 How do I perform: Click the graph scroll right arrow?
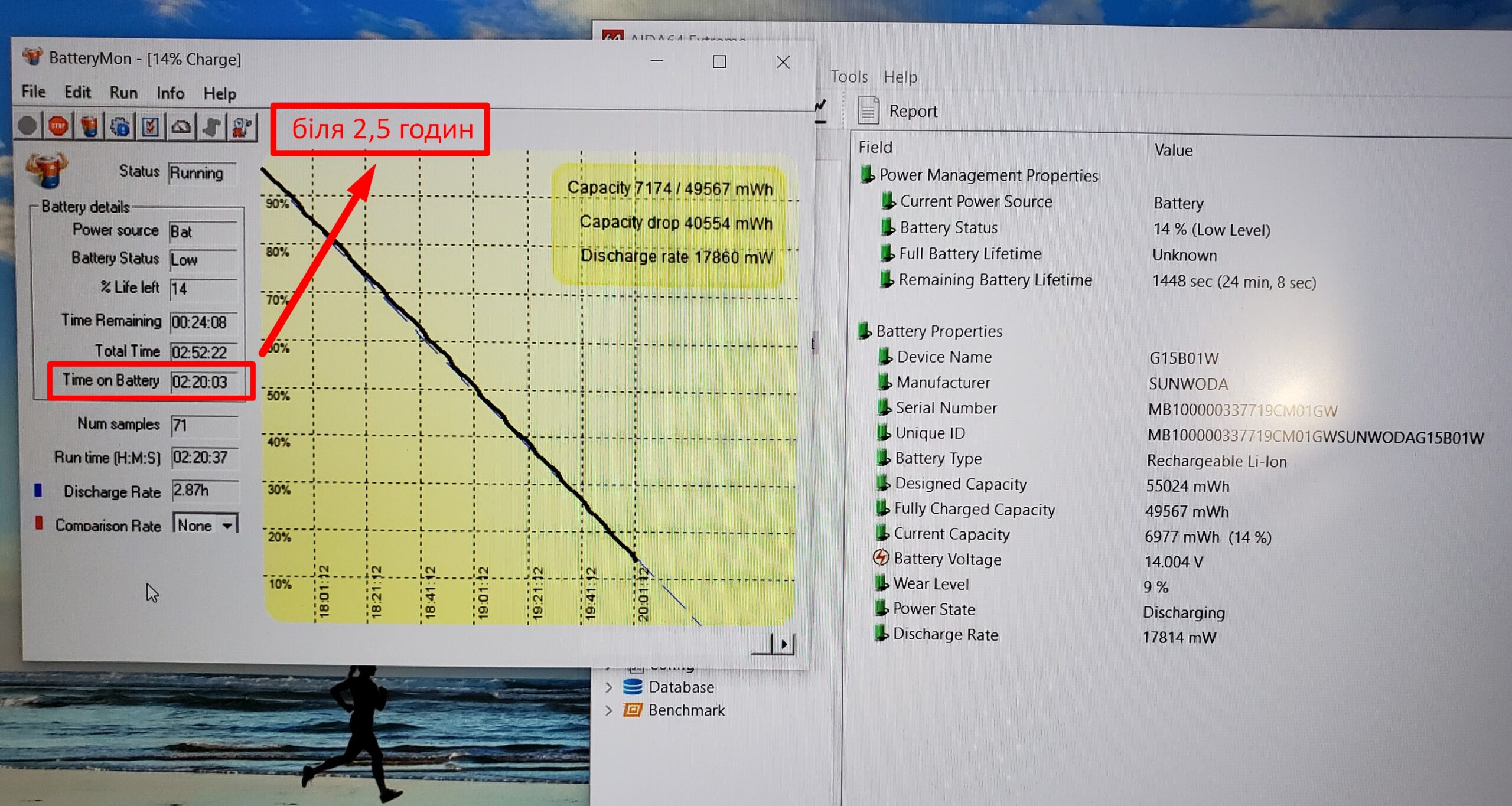[784, 644]
